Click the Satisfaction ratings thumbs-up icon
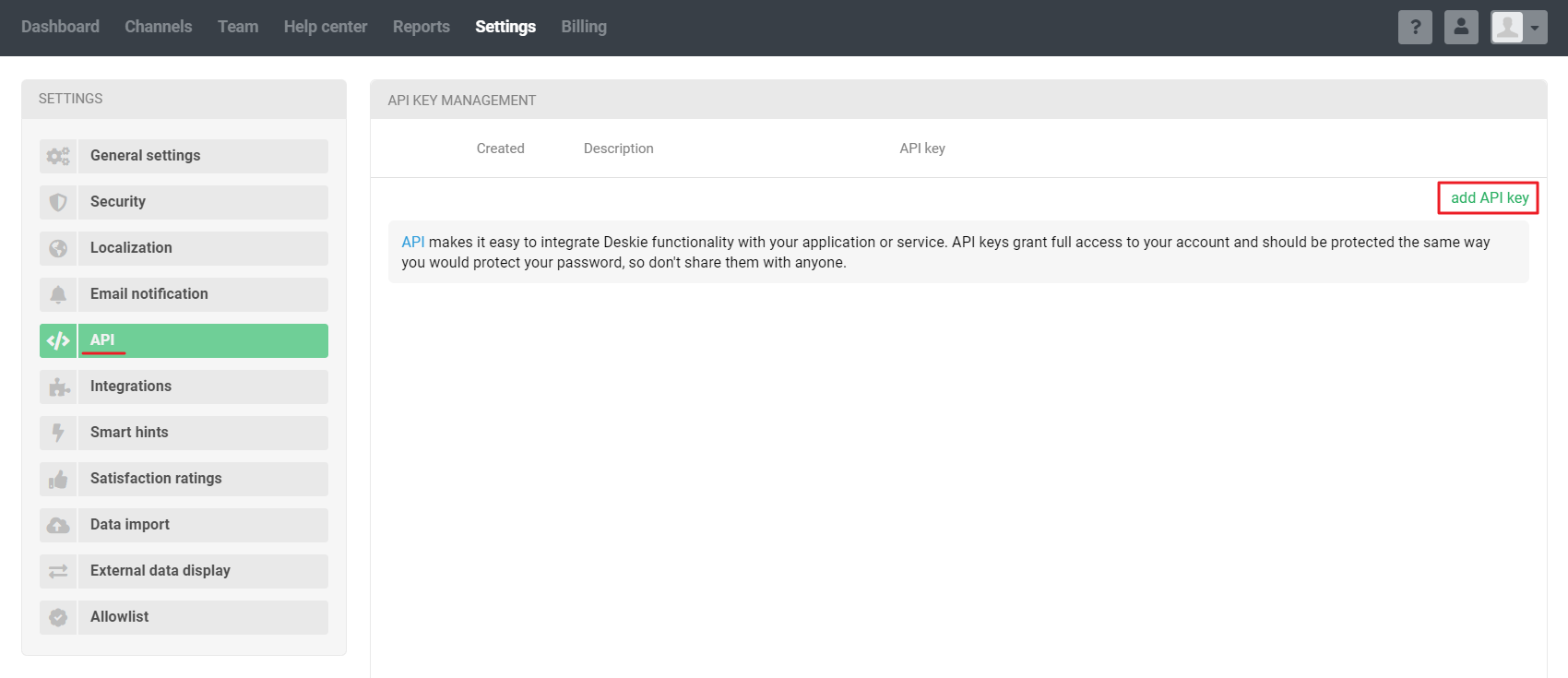This screenshot has width=1568, height=678. tap(58, 479)
